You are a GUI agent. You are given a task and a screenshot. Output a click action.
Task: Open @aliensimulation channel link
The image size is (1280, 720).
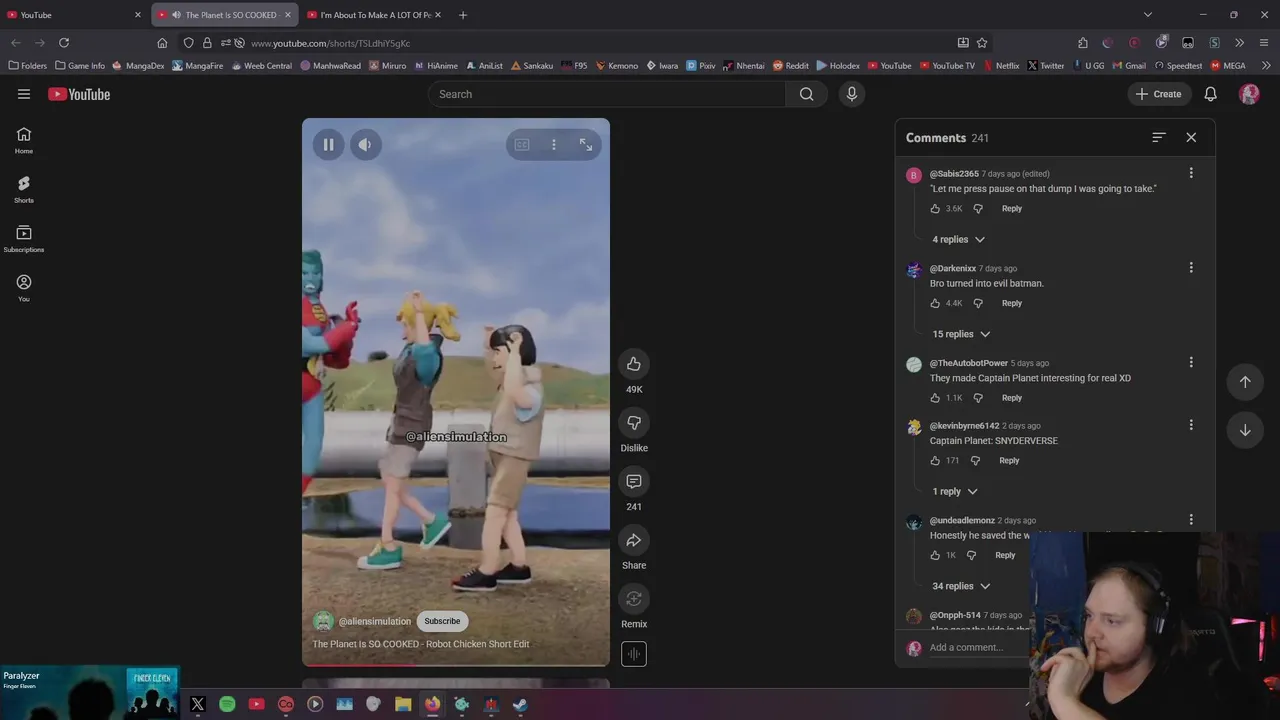(x=375, y=621)
